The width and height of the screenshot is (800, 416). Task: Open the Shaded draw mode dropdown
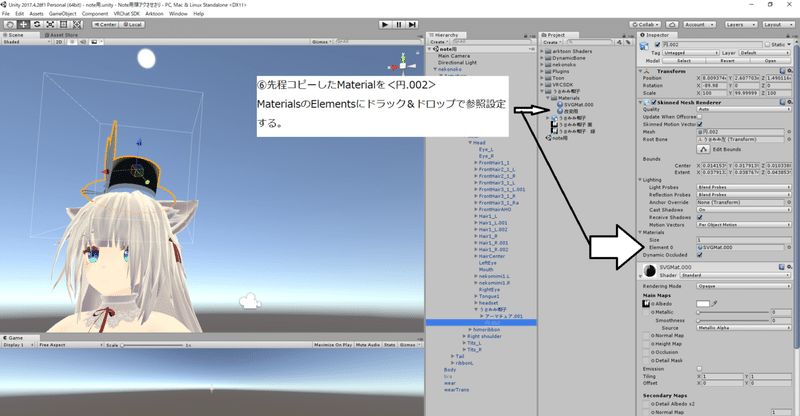[x=26, y=42]
